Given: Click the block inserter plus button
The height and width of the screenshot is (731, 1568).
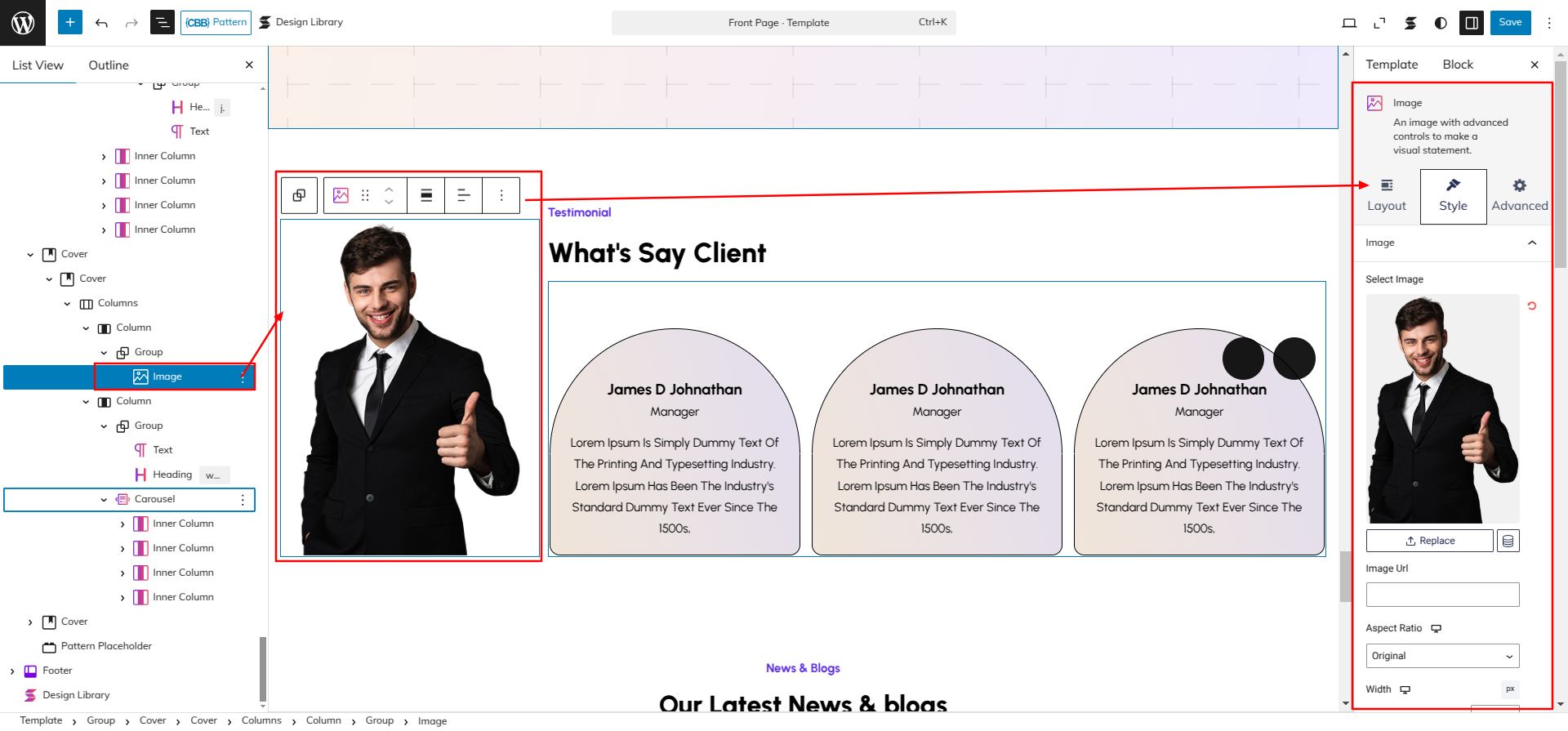Looking at the screenshot, I should (70, 22).
